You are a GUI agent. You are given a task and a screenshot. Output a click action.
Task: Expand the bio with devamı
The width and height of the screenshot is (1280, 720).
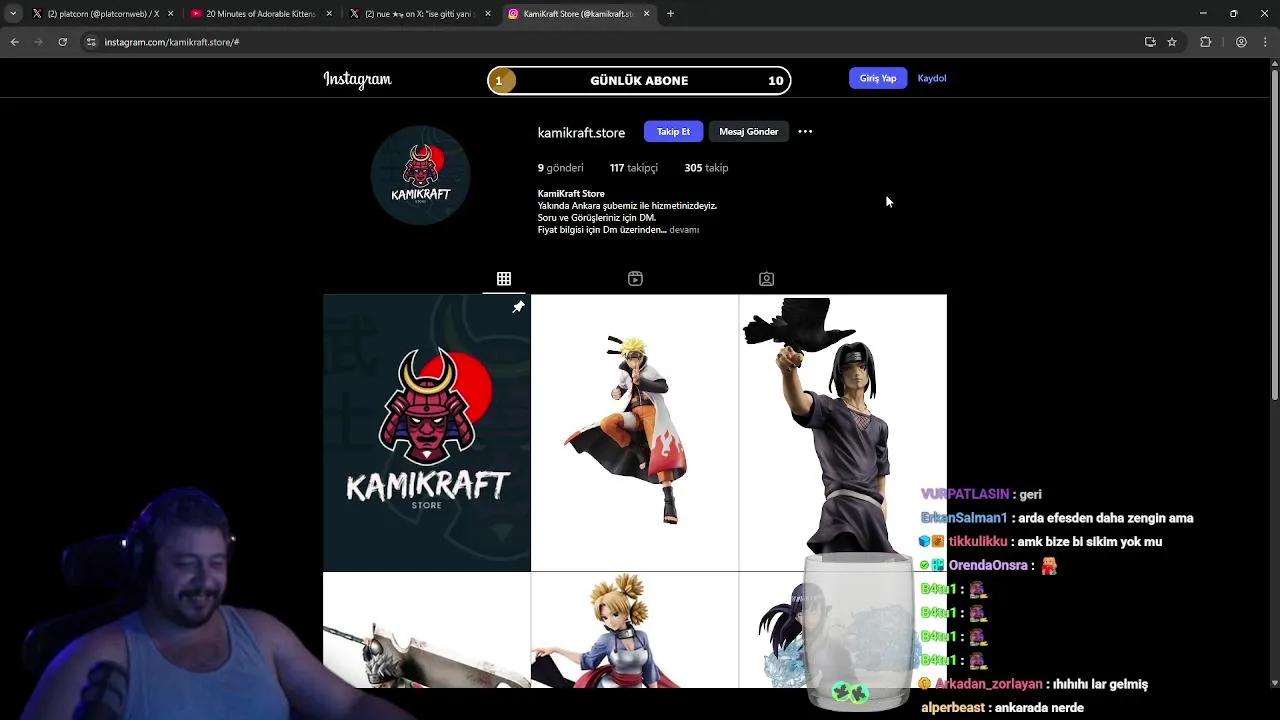[x=684, y=230]
